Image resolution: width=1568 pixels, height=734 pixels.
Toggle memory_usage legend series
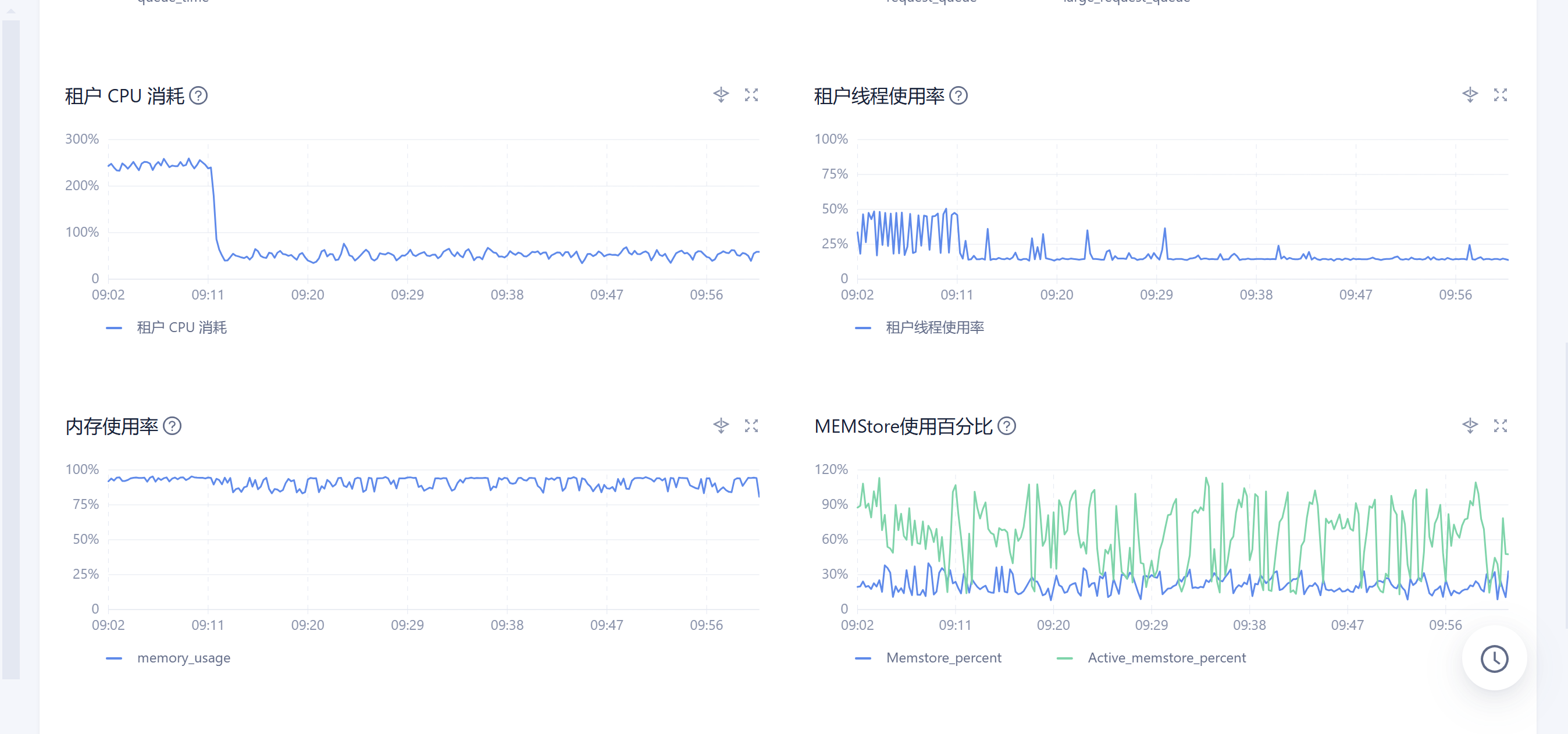183,658
